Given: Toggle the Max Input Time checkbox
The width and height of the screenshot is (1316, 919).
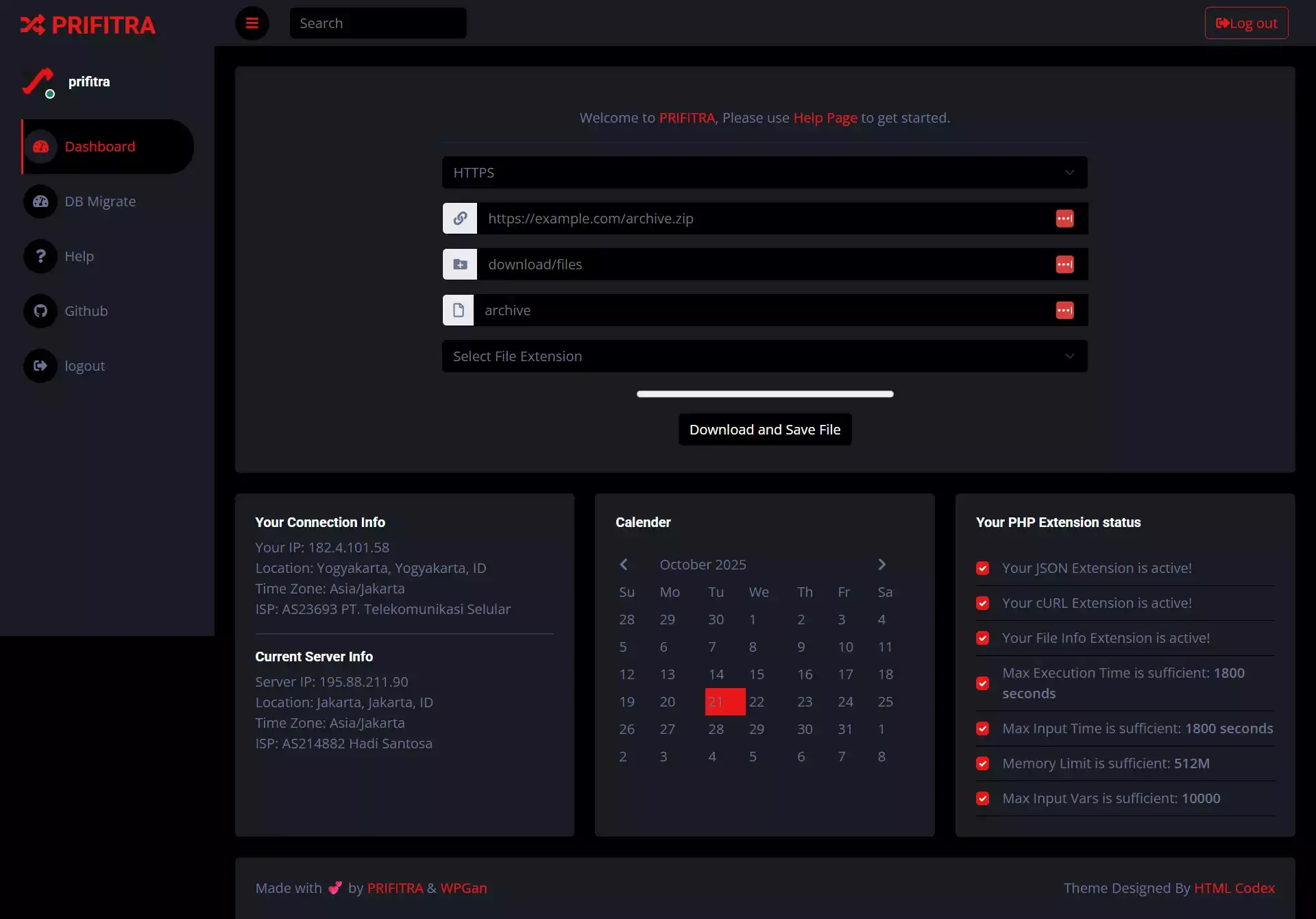Looking at the screenshot, I should pos(983,728).
